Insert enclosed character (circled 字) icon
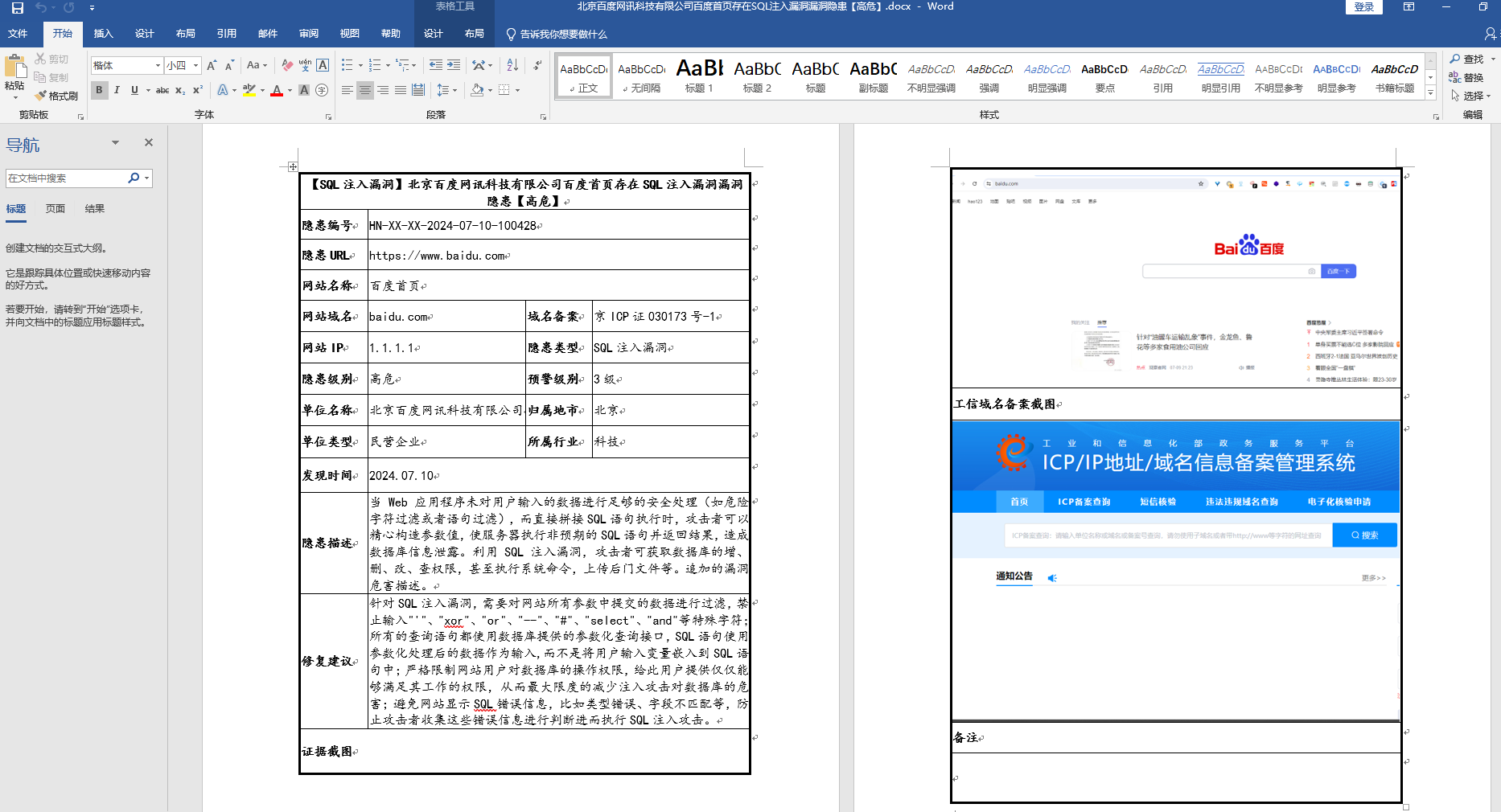Screen dimensions: 1501x812 [322, 90]
